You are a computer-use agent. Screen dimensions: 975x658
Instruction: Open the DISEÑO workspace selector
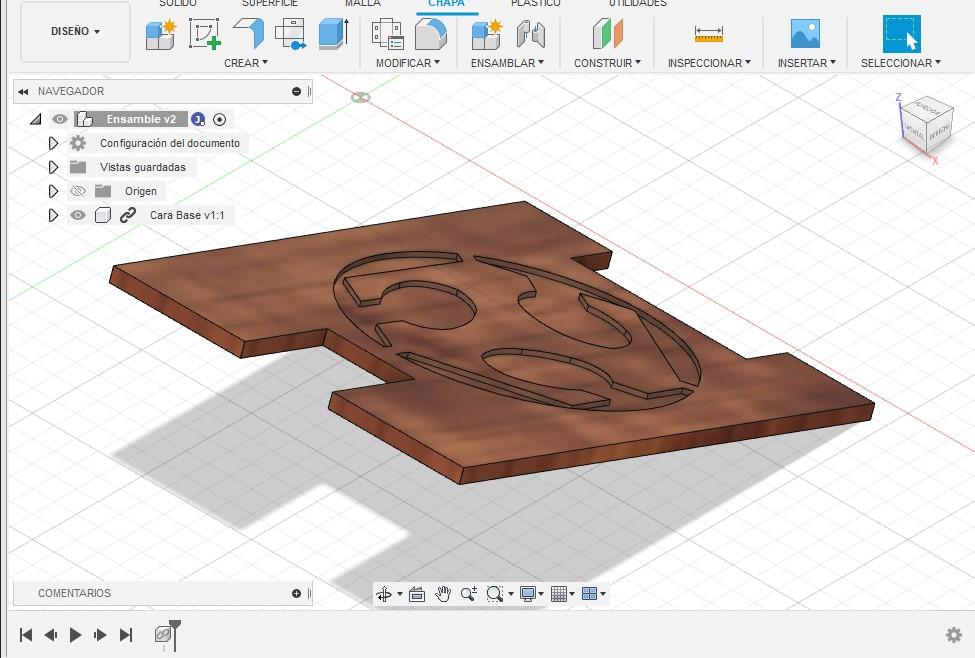tap(74, 31)
